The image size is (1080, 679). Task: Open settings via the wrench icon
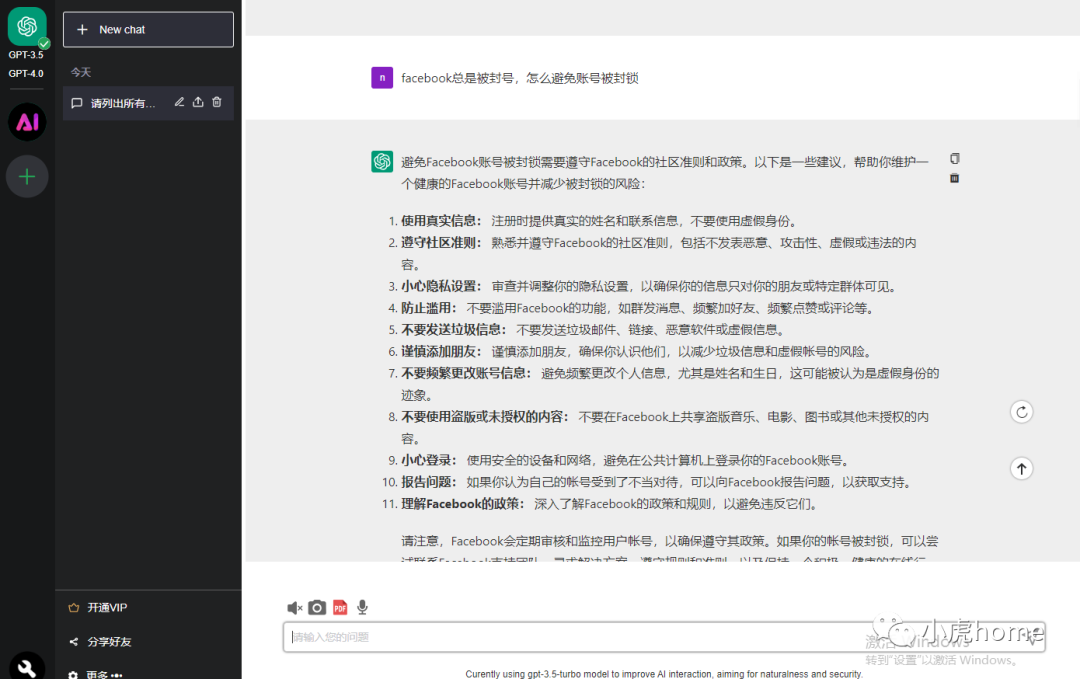tap(27, 665)
